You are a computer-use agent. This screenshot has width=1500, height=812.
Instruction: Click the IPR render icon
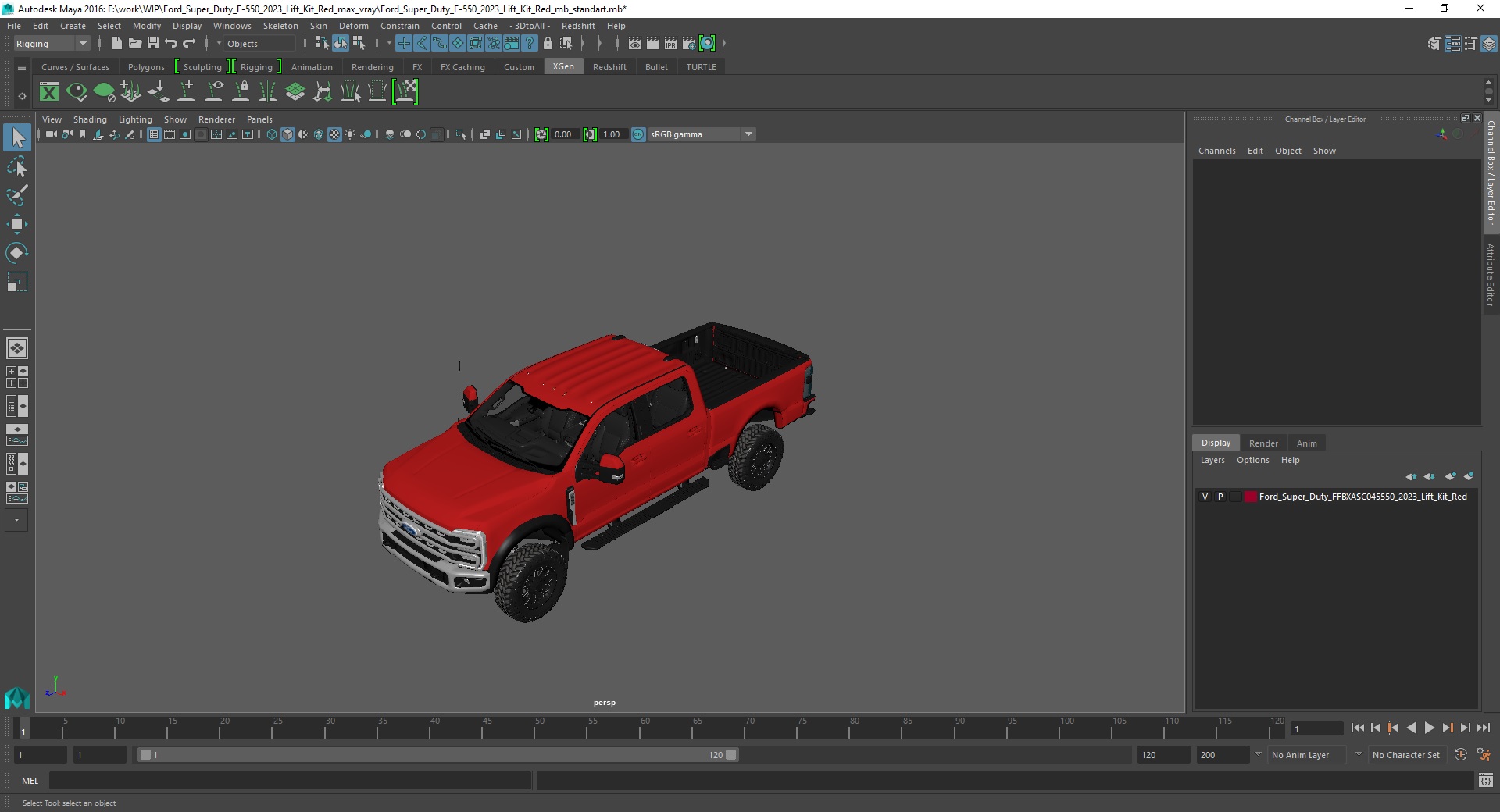[671, 44]
